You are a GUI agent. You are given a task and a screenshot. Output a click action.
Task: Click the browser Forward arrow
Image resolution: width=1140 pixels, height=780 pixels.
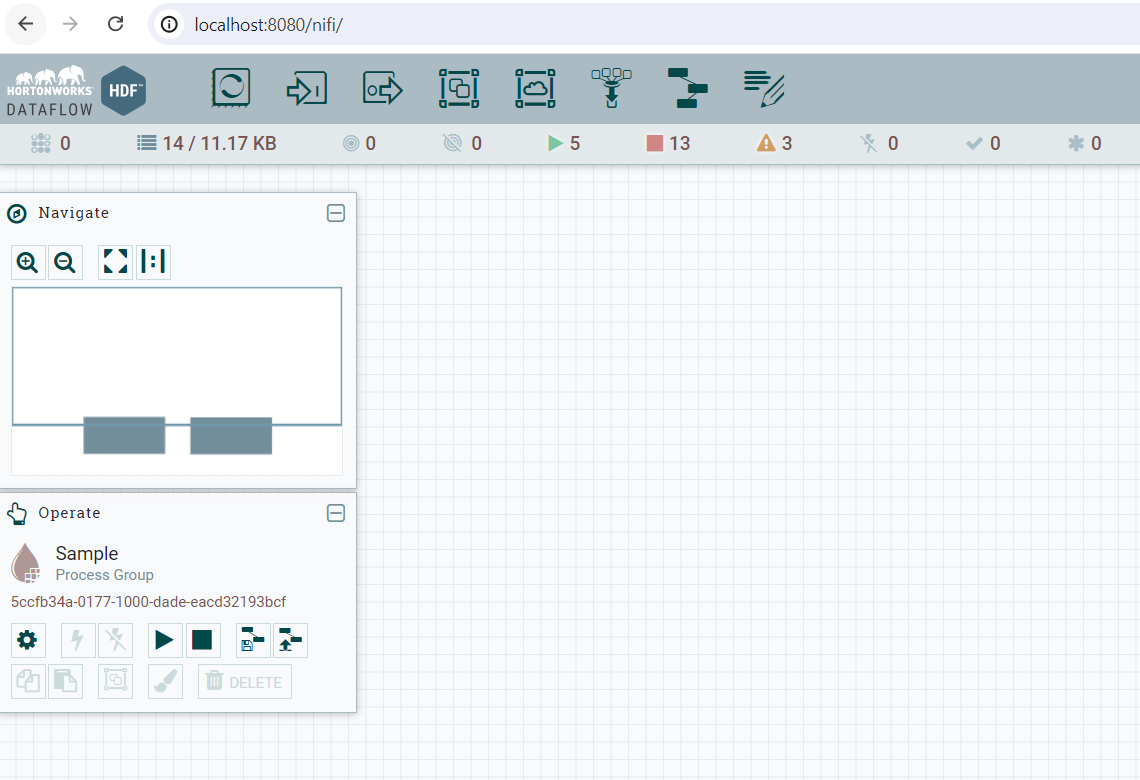[70, 24]
